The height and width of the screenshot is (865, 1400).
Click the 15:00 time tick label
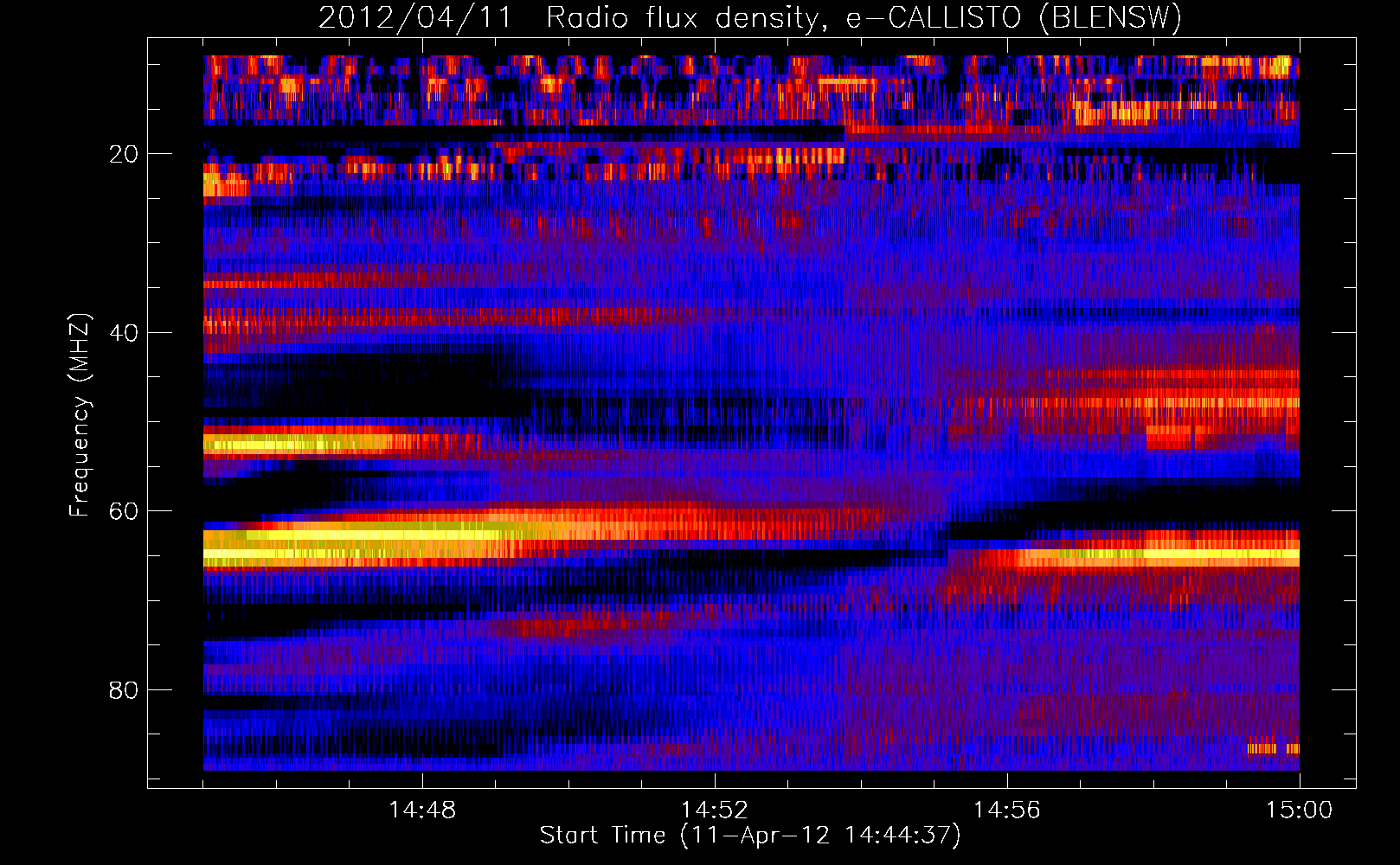1299,811
